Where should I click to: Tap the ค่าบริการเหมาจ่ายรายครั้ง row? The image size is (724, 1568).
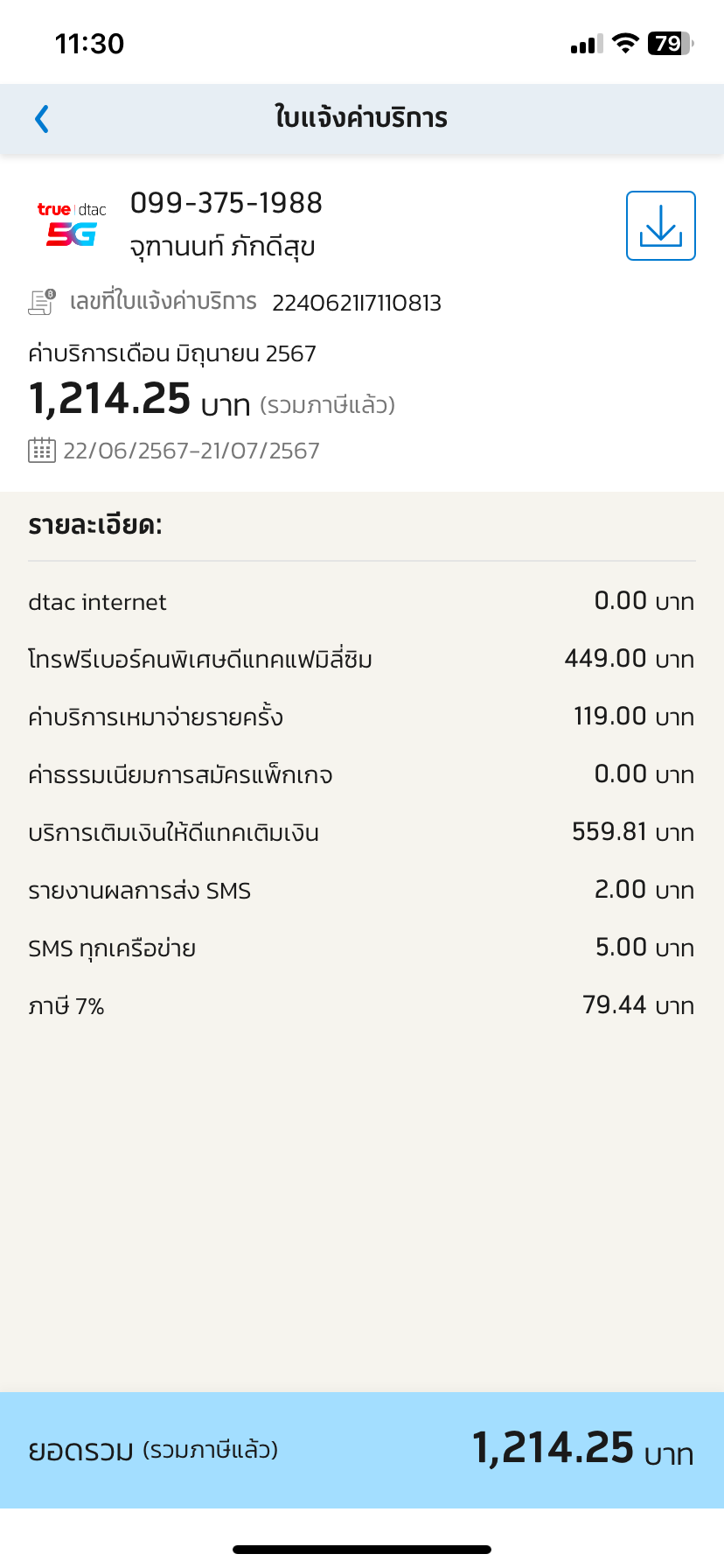[x=361, y=717]
